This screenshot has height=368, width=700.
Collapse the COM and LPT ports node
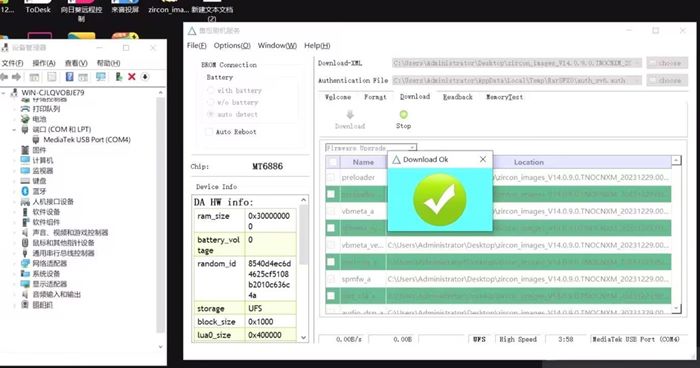pyautogui.click(x=14, y=130)
